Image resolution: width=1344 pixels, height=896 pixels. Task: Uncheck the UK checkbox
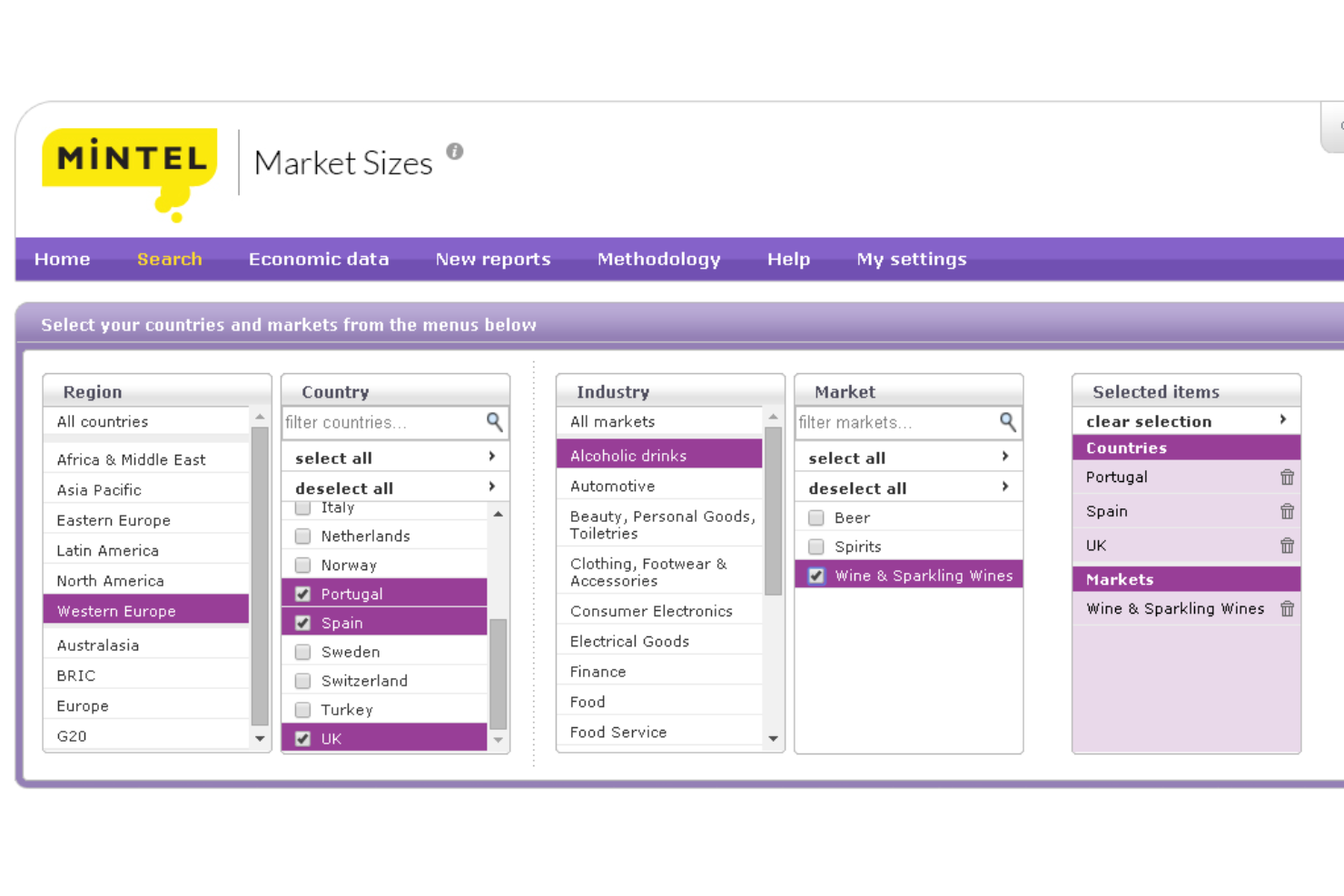[x=303, y=739]
